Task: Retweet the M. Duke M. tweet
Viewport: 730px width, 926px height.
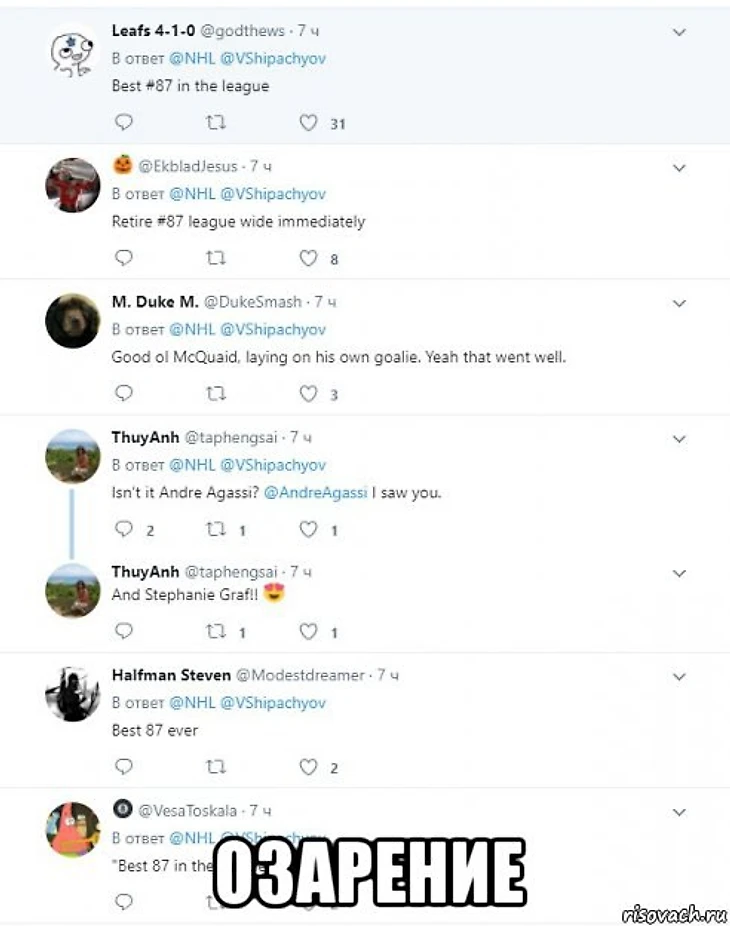Action: [215, 394]
